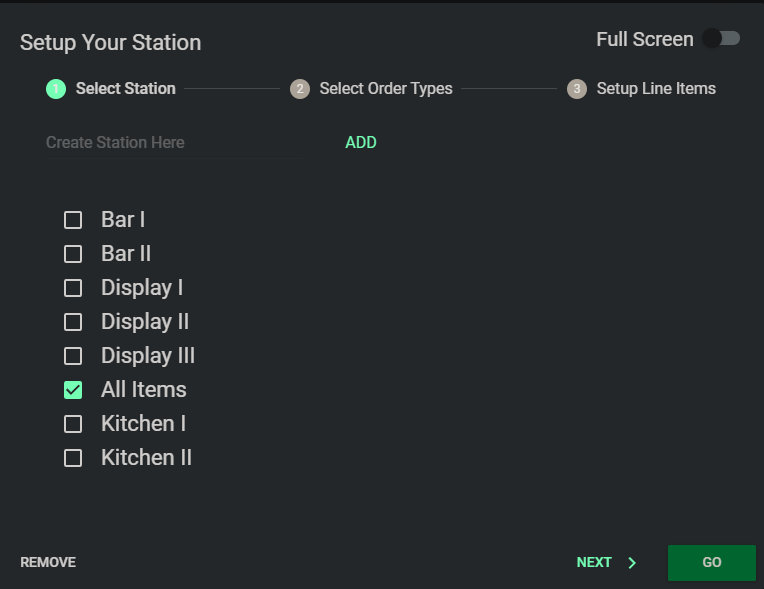Open the Setup Line Items step
The width and height of the screenshot is (764, 589).
click(x=655, y=89)
